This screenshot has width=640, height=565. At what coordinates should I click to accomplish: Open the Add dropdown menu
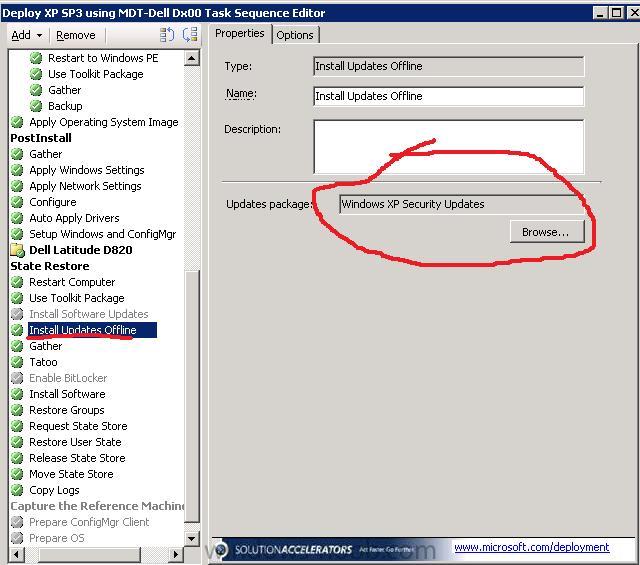click(x=26, y=35)
